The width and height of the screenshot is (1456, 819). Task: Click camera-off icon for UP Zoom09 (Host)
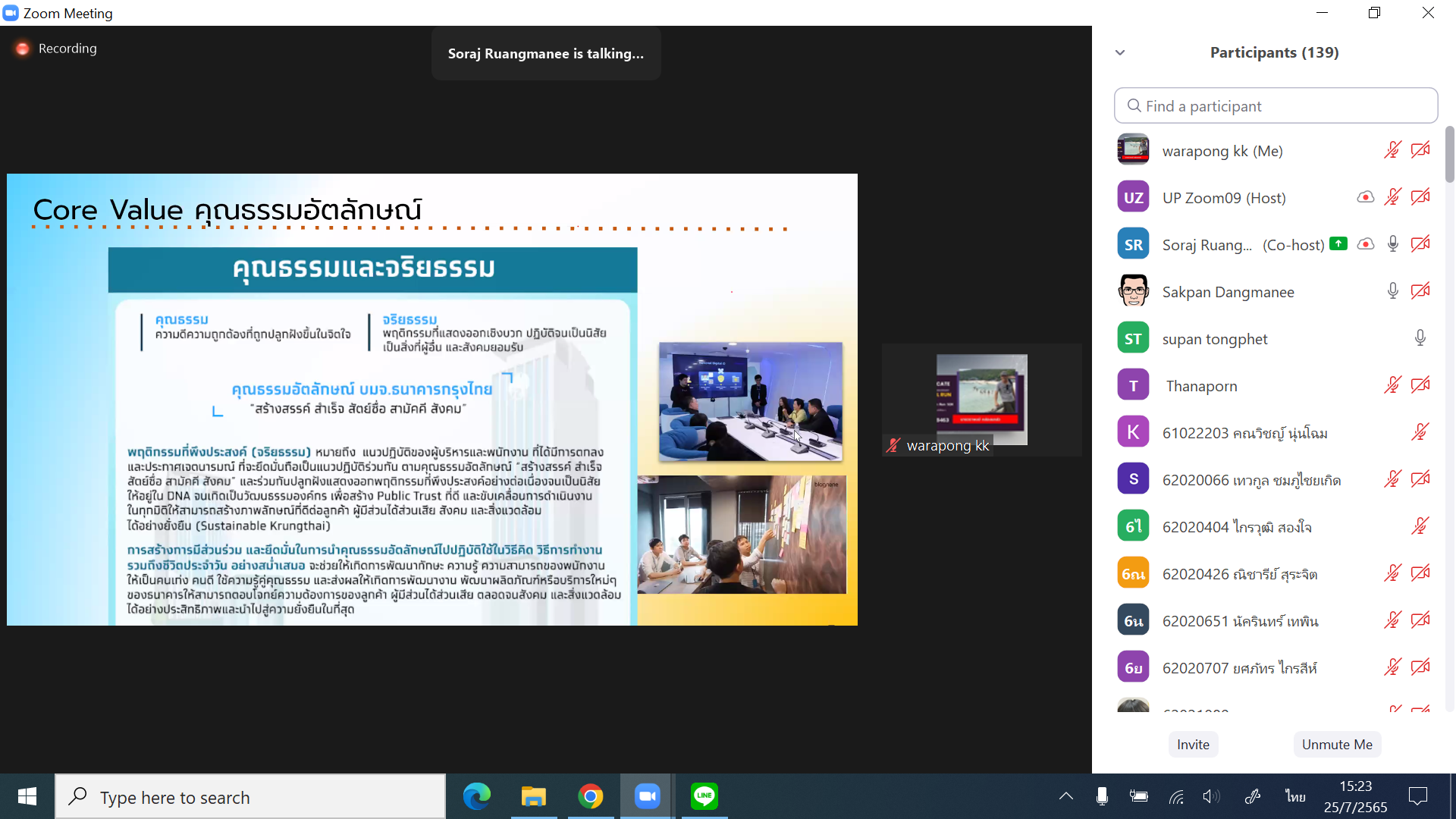point(1420,197)
